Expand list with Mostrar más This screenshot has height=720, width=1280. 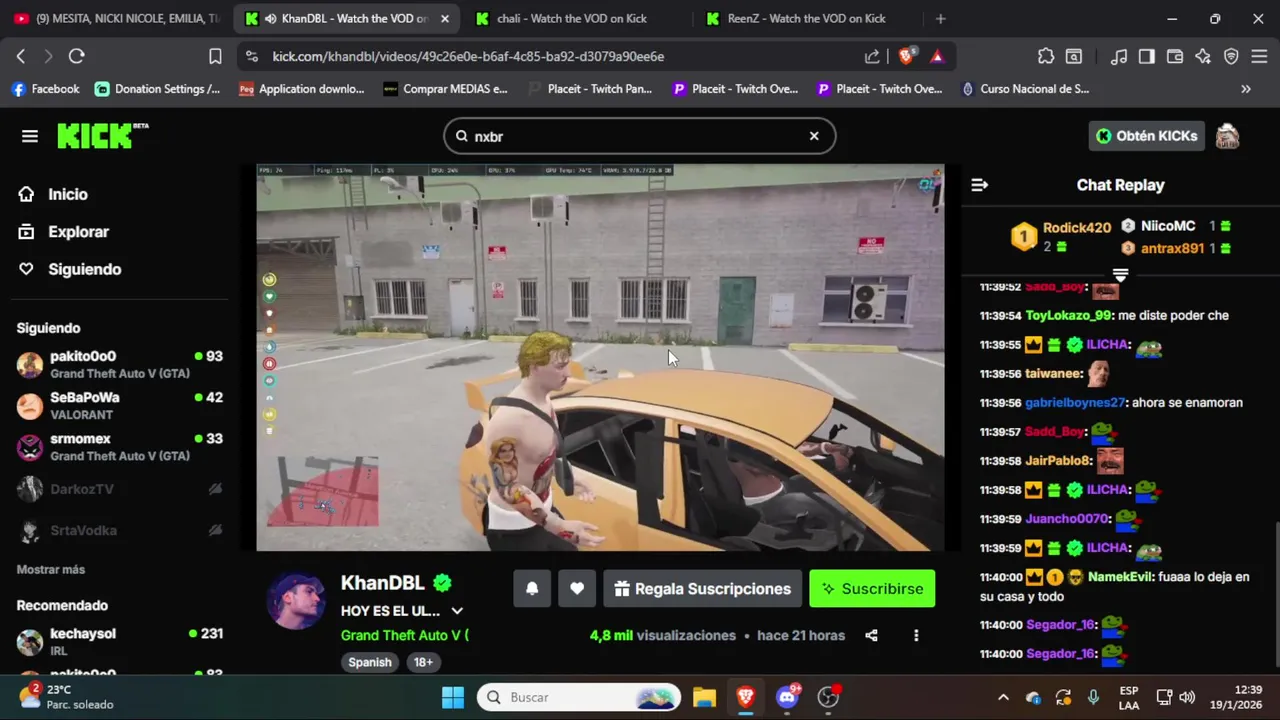(51, 569)
